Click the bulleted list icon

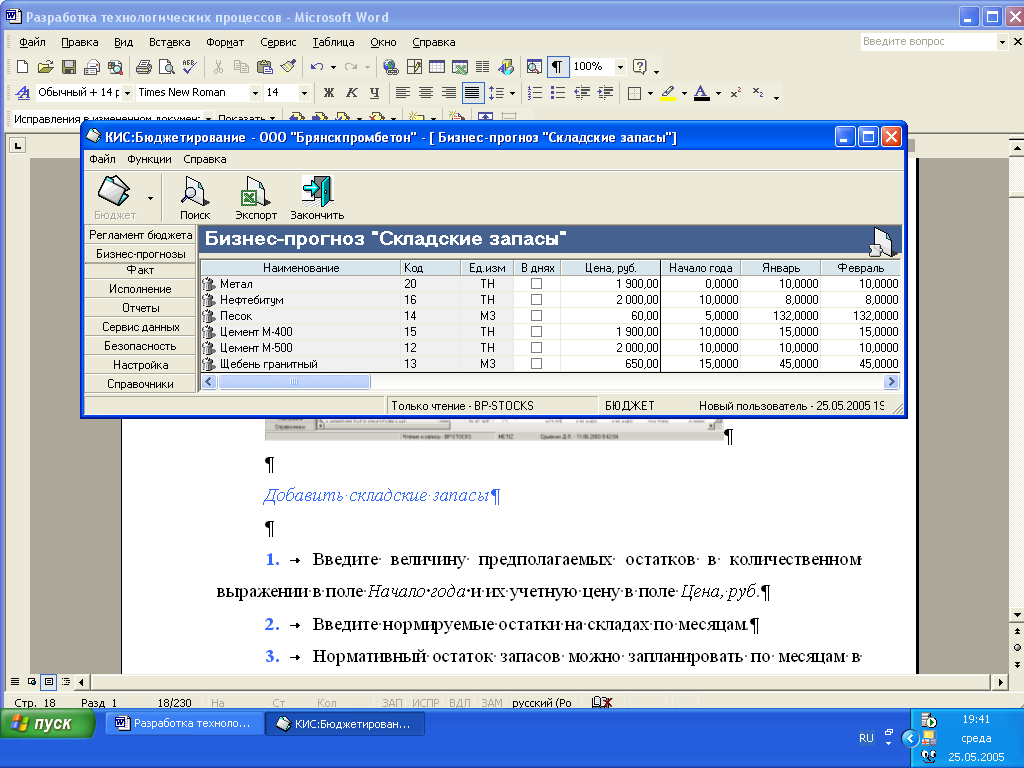pos(558,93)
